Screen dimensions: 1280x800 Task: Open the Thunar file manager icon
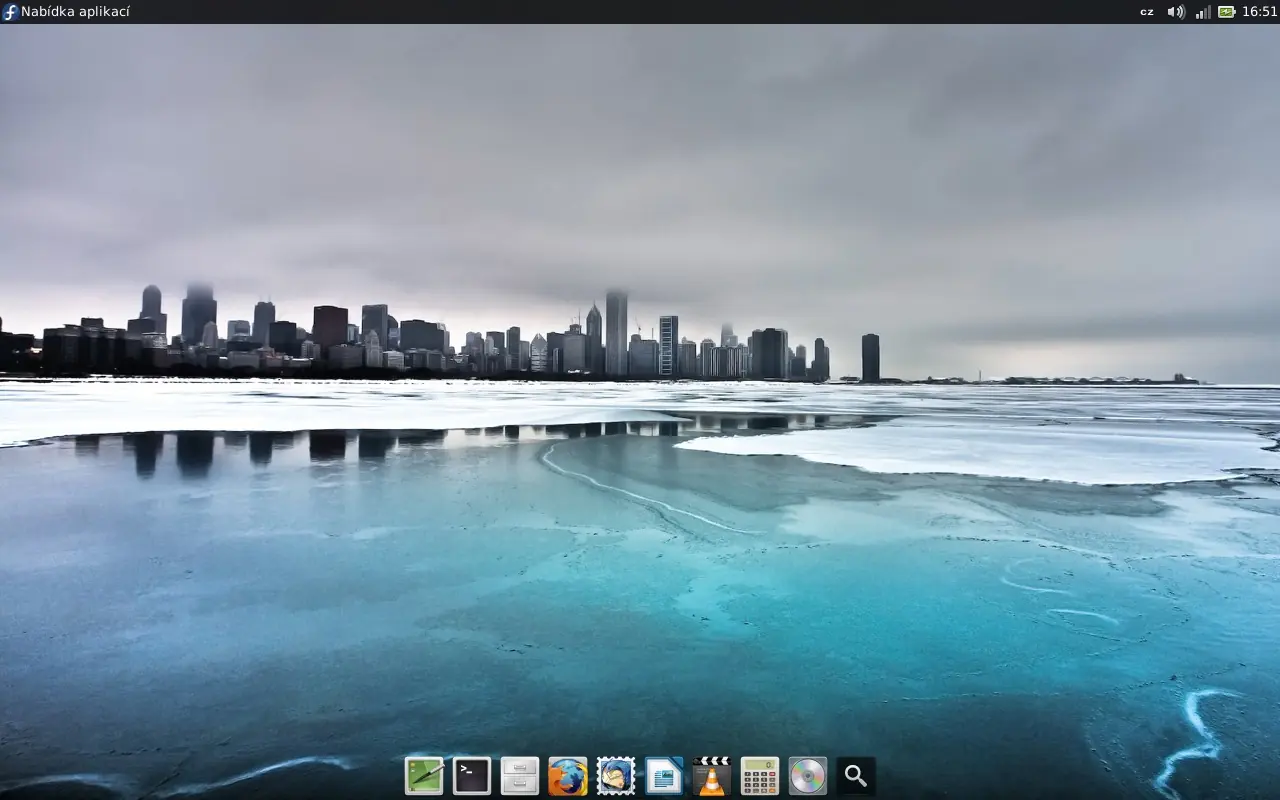click(x=518, y=775)
